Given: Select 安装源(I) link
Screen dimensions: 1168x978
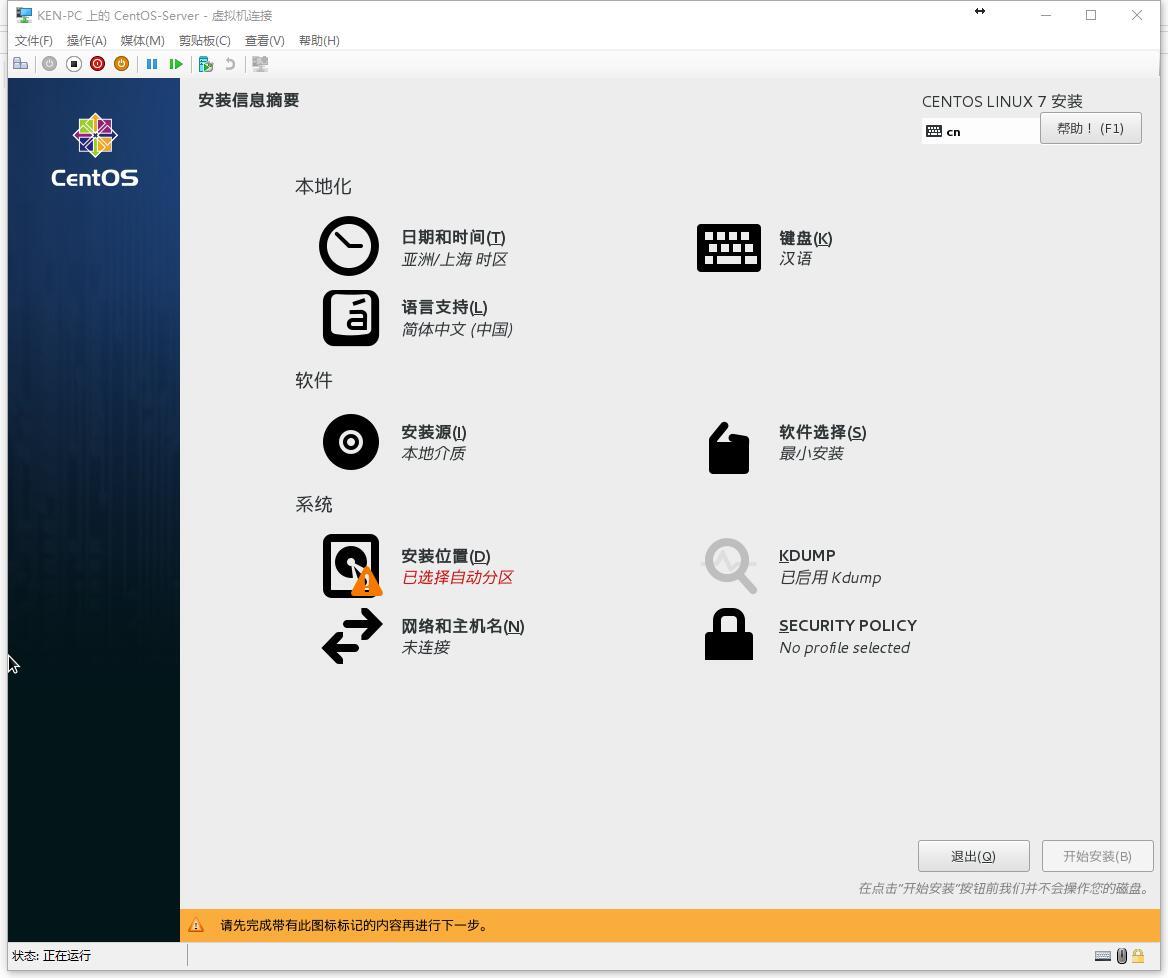Looking at the screenshot, I should [434, 433].
